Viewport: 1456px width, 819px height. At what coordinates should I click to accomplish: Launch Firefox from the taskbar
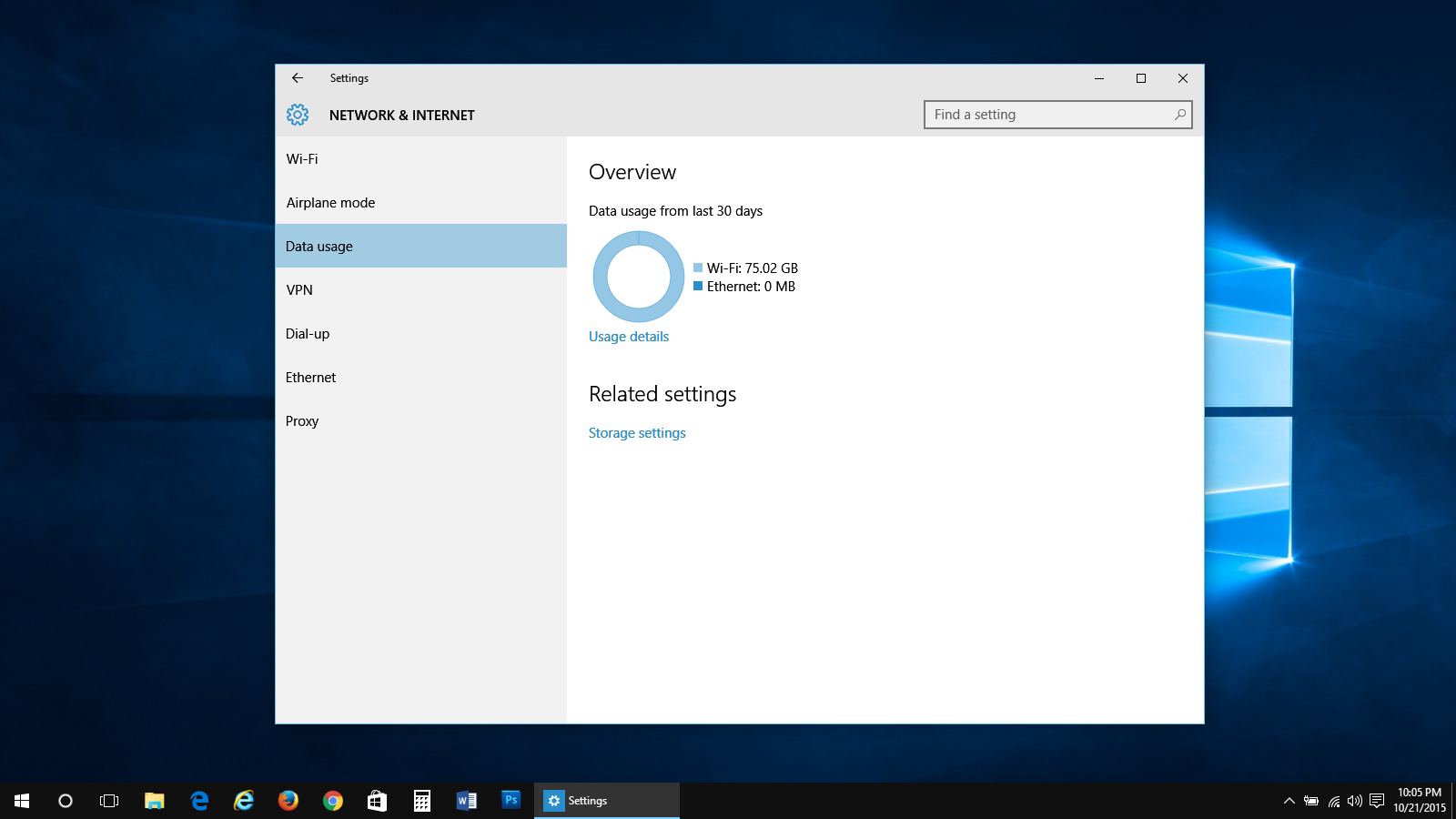288,801
